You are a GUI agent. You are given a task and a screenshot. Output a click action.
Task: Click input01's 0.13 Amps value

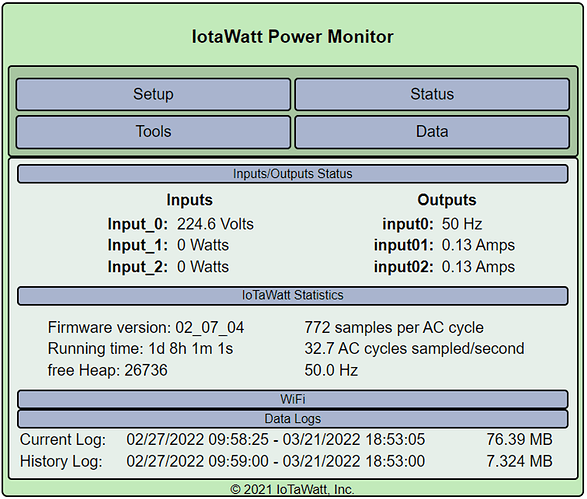(478, 245)
